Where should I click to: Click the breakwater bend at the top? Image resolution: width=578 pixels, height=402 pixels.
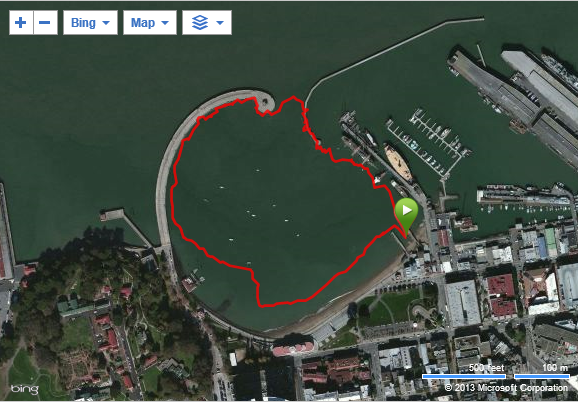311,92
